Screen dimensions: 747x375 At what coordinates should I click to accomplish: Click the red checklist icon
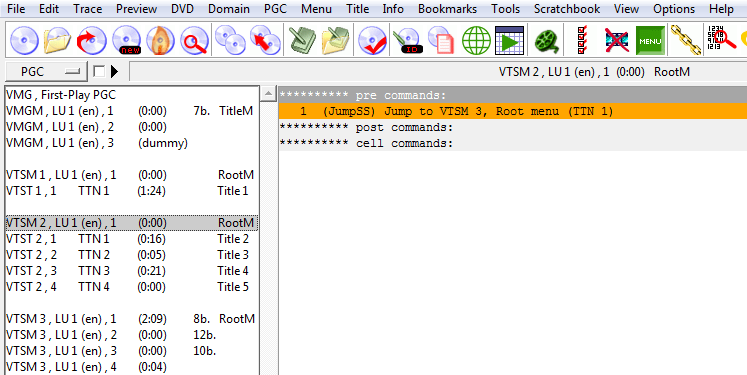pyautogui.click(x=582, y=41)
